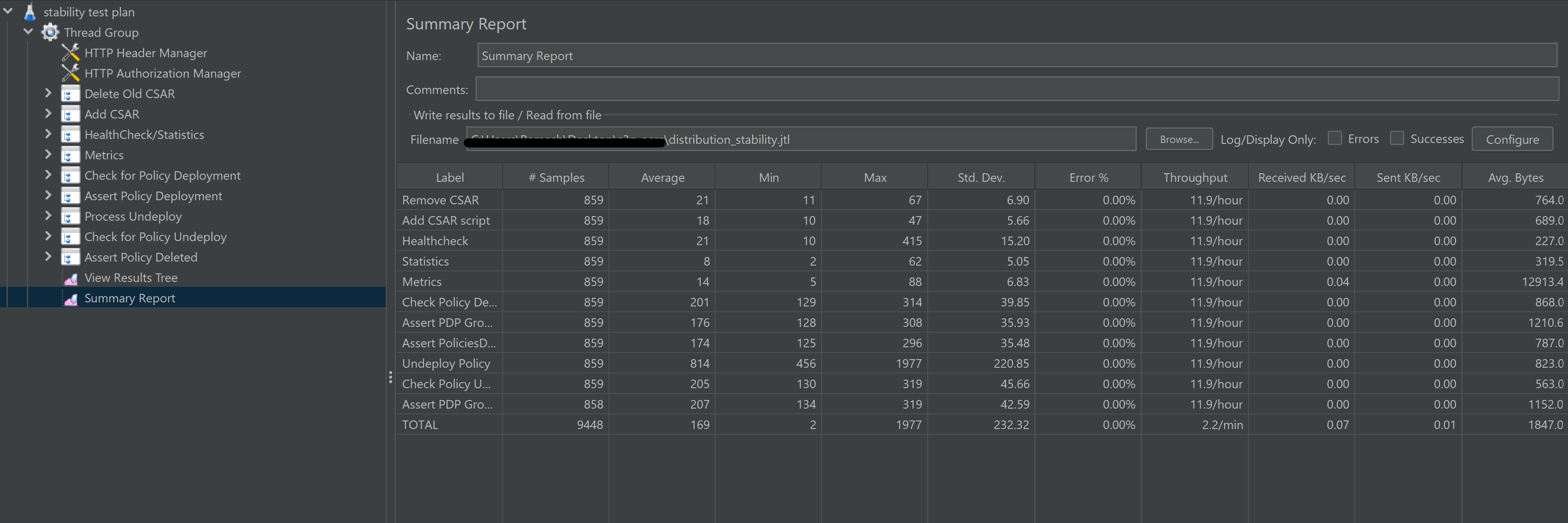This screenshot has width=1568, height=523.
Task: Click the Assert Policy Deployment icon
Action: 71,196
